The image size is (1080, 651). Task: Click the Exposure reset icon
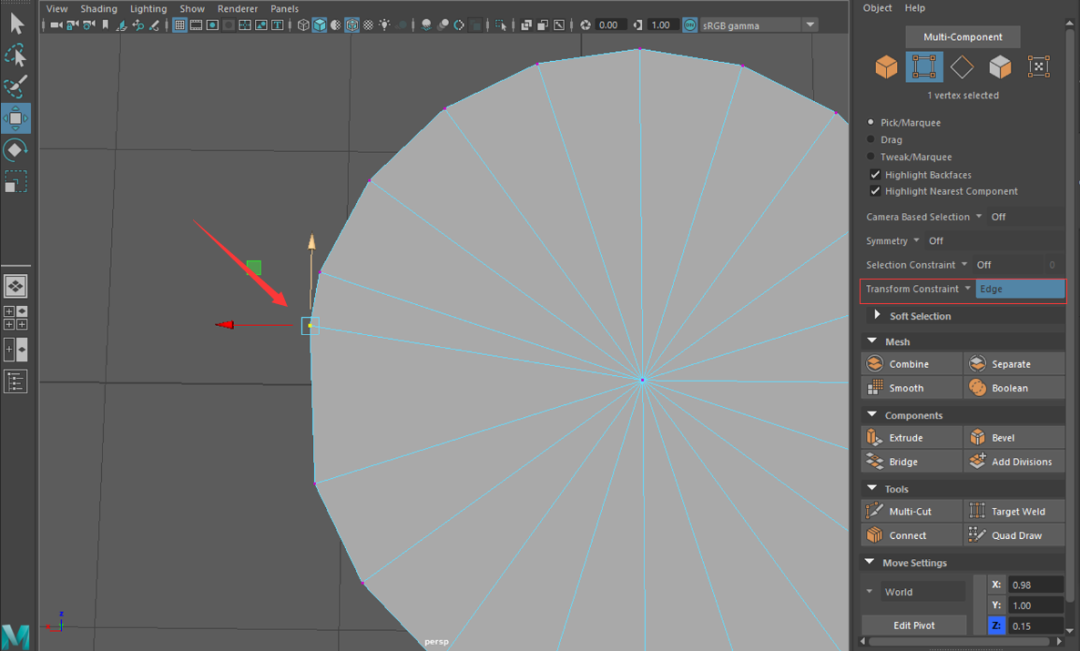(585, 25)
